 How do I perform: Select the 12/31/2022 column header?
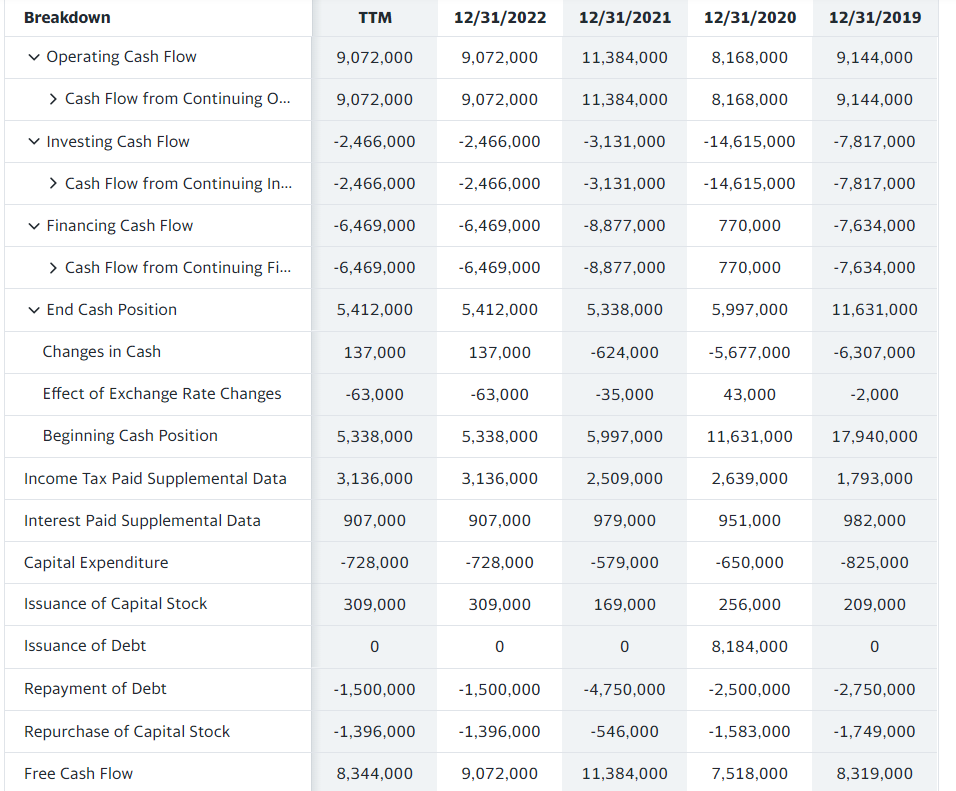pos(500,18)
